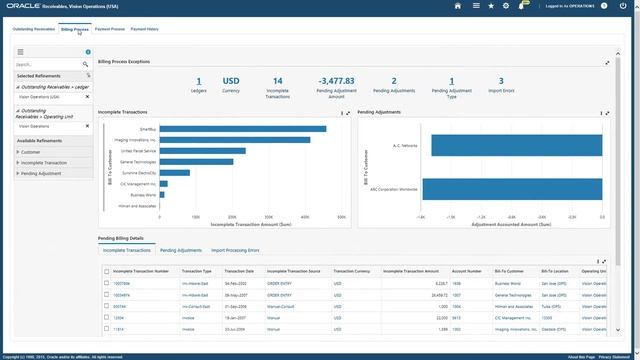The image size is (640, 360).
Task: Click the Pending Adjustment Type count link
Action: [x=452, y=81]
